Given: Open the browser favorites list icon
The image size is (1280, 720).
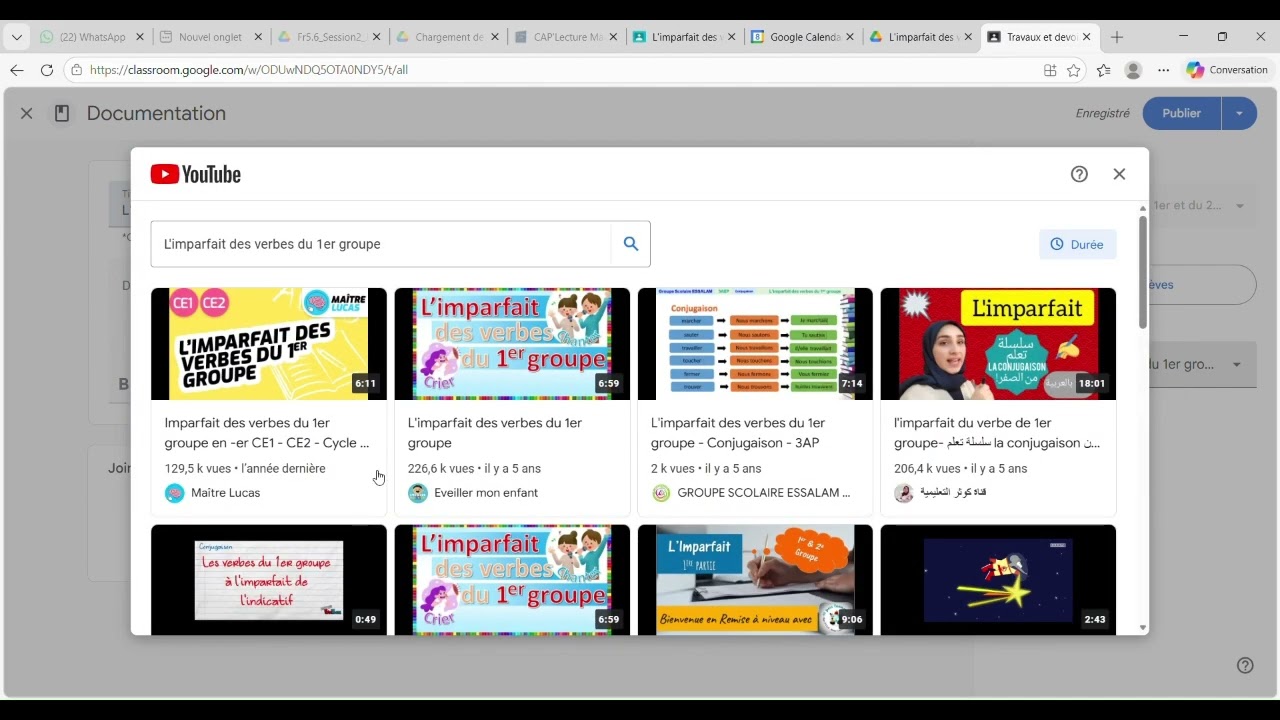Looking at the screenshot, I should click(1103, 70).
